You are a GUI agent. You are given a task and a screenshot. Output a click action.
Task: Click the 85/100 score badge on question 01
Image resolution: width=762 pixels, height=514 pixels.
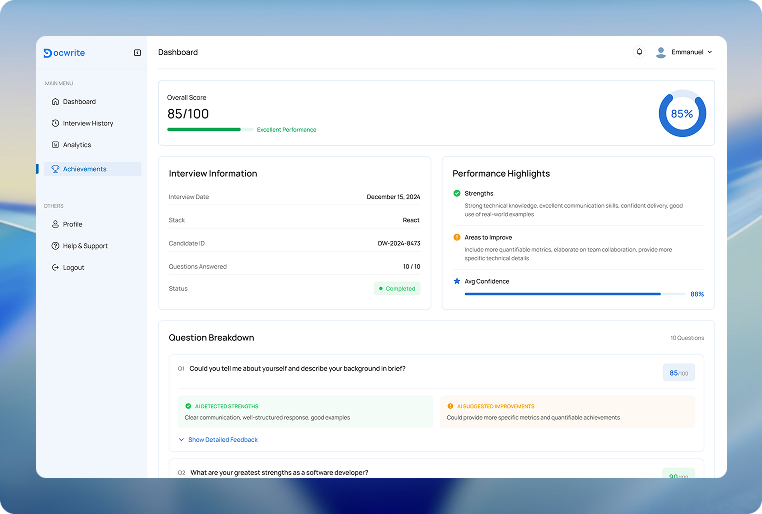(678, 373)
